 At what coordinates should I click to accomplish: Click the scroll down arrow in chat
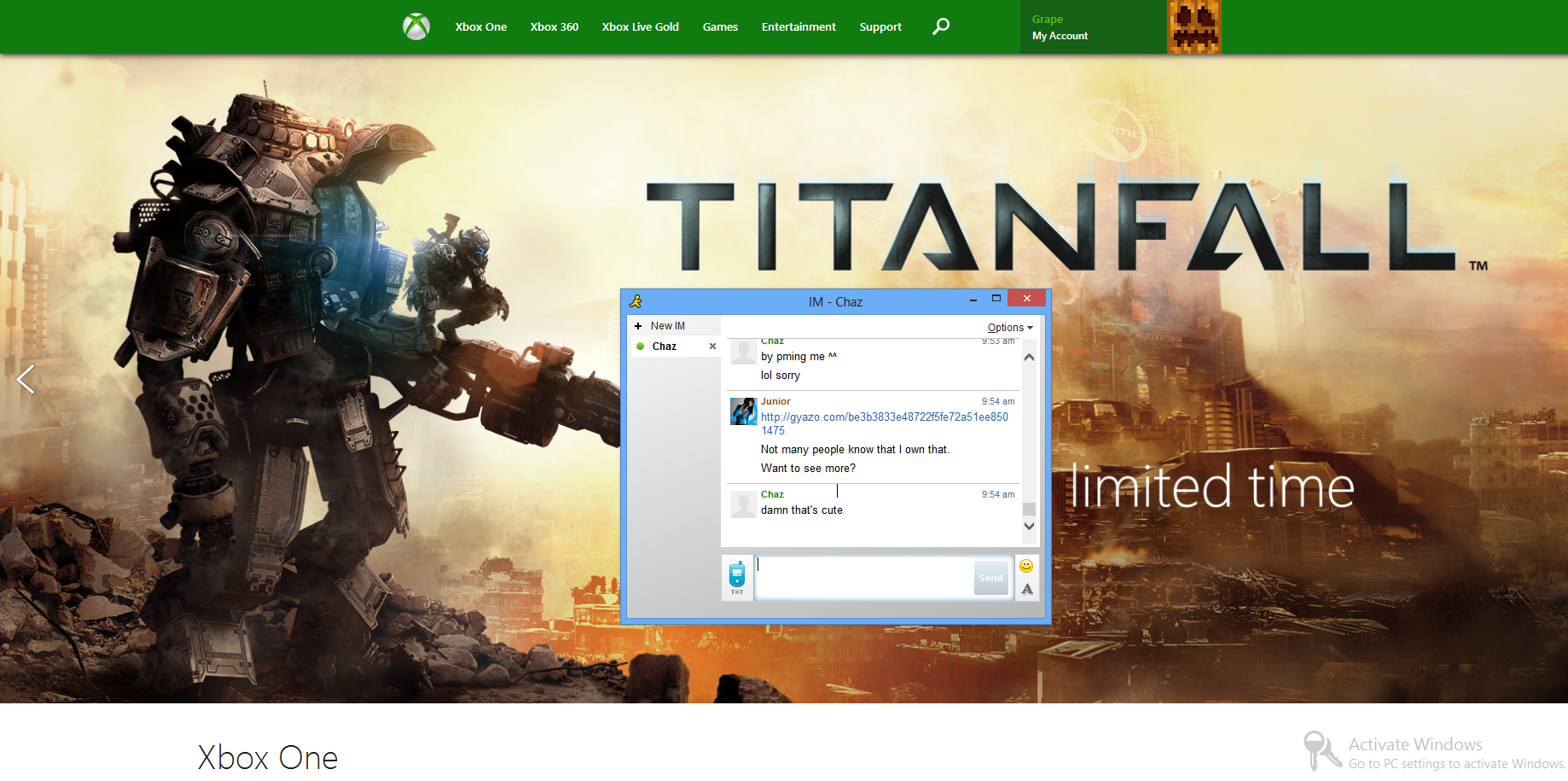(1029, 527)
